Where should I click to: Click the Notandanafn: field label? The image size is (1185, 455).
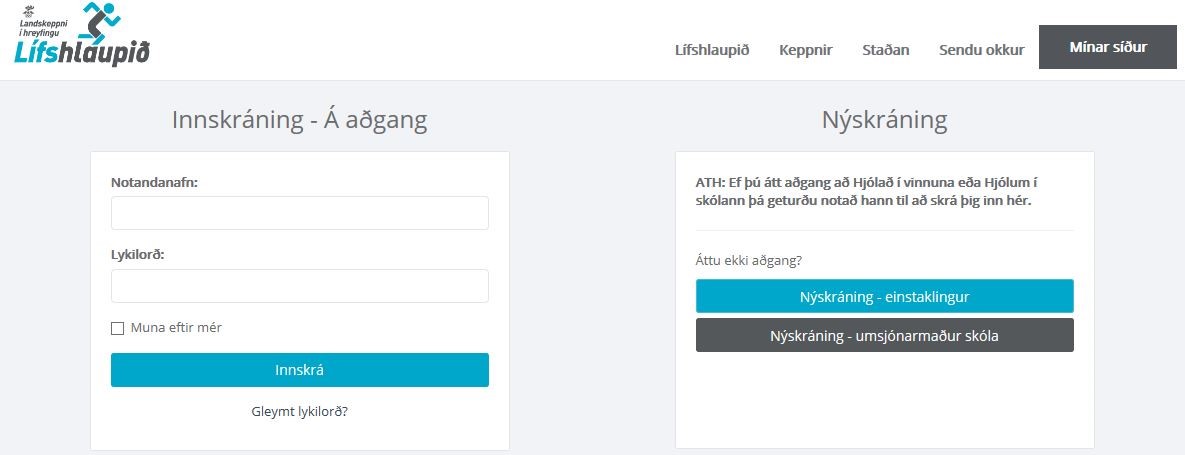154,182
